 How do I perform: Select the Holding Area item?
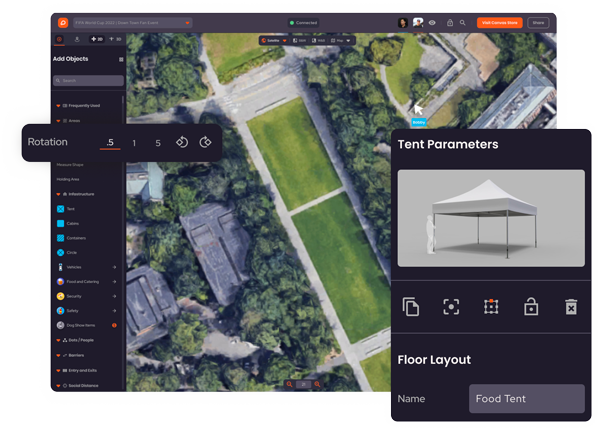pos(68,179)
